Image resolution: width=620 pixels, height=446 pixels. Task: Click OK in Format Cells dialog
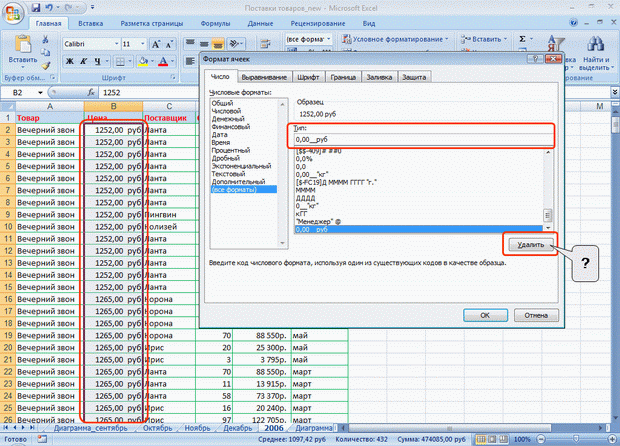point(484,314)
